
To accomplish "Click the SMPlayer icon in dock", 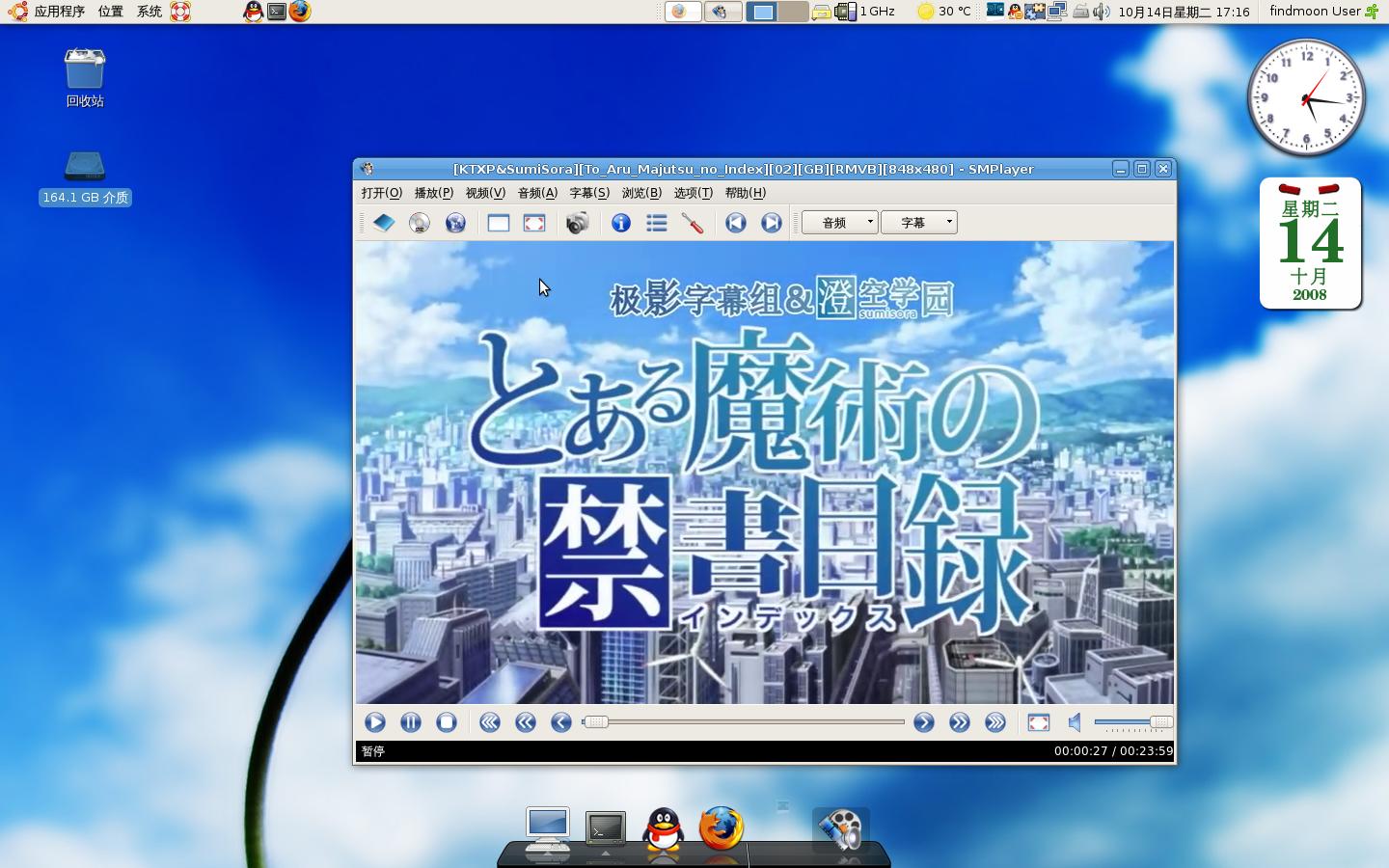I will (x=841, y=829).
